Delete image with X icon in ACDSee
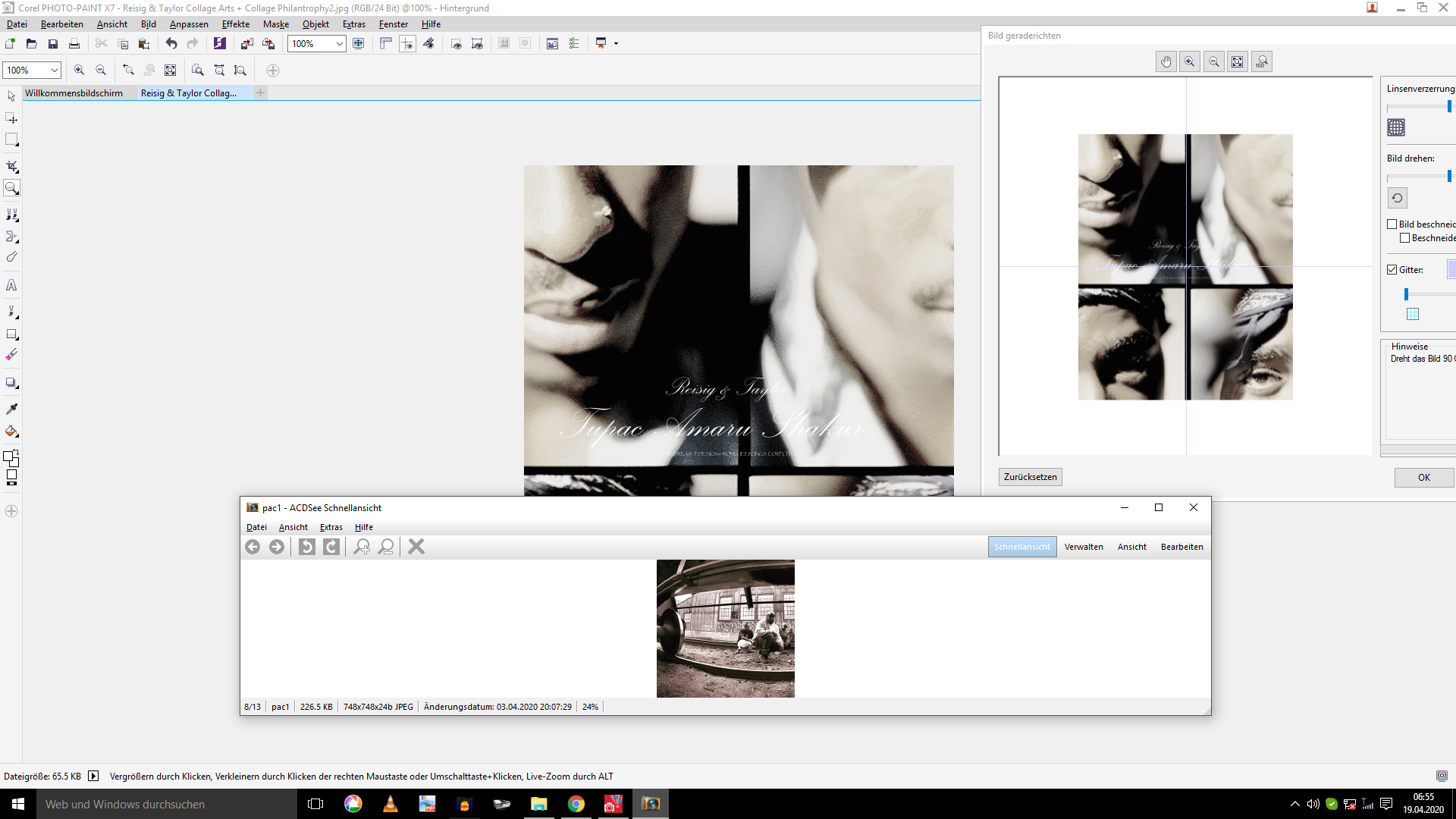The height and width of the screenshot is (819, 1456). 416,547
